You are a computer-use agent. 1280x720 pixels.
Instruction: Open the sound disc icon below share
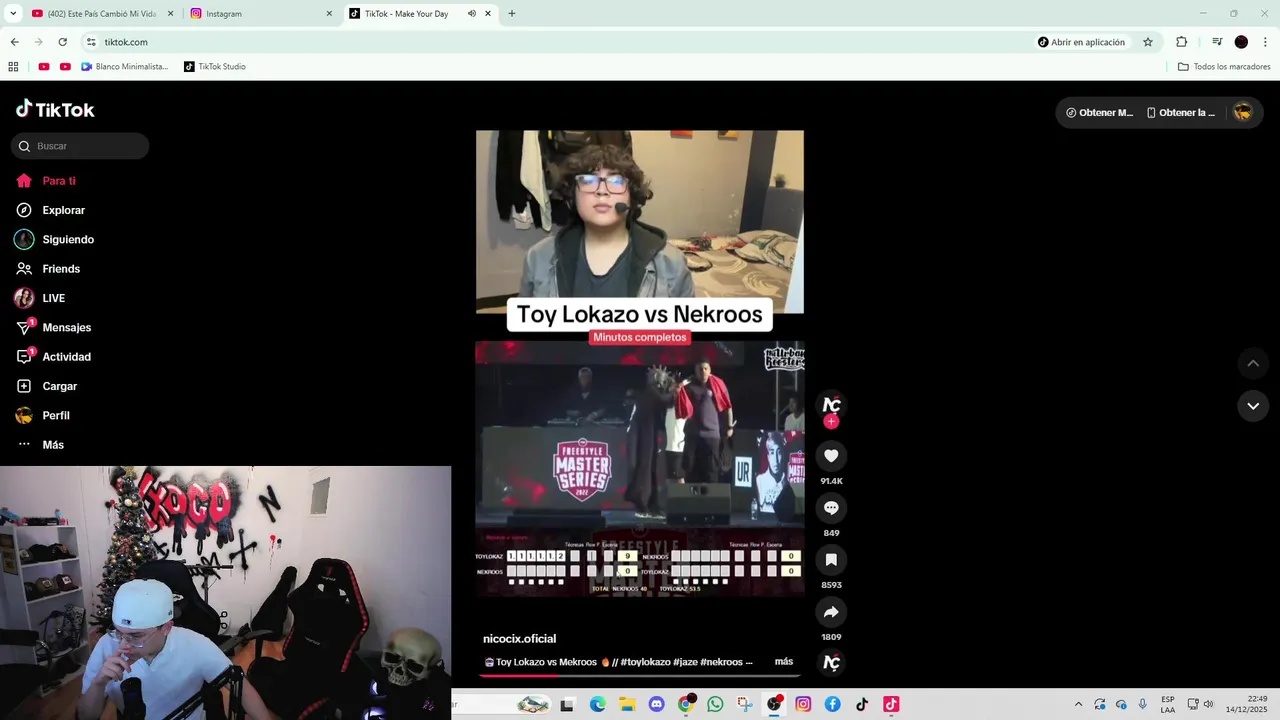(831, 662)
